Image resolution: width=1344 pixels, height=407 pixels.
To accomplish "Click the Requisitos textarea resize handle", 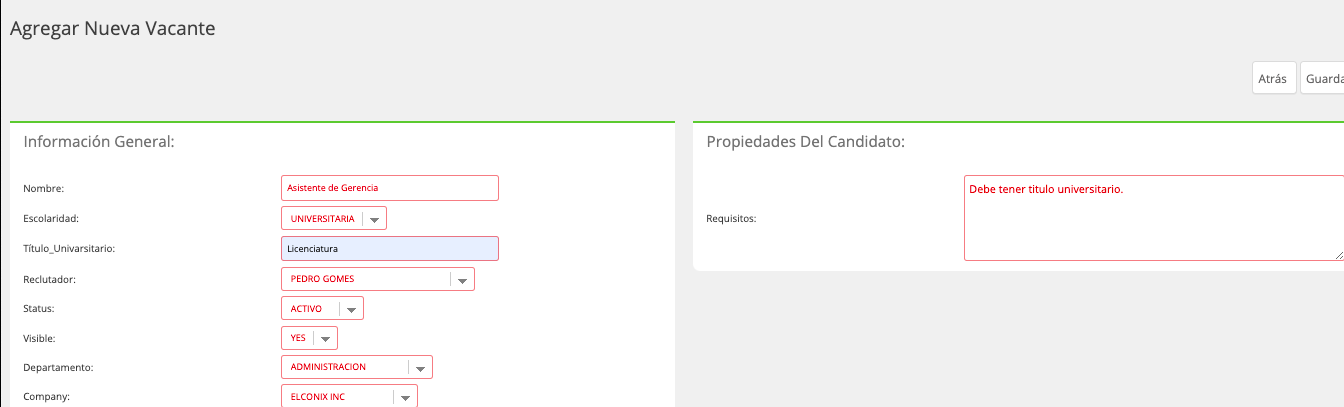I will (x=1338, y=255).
